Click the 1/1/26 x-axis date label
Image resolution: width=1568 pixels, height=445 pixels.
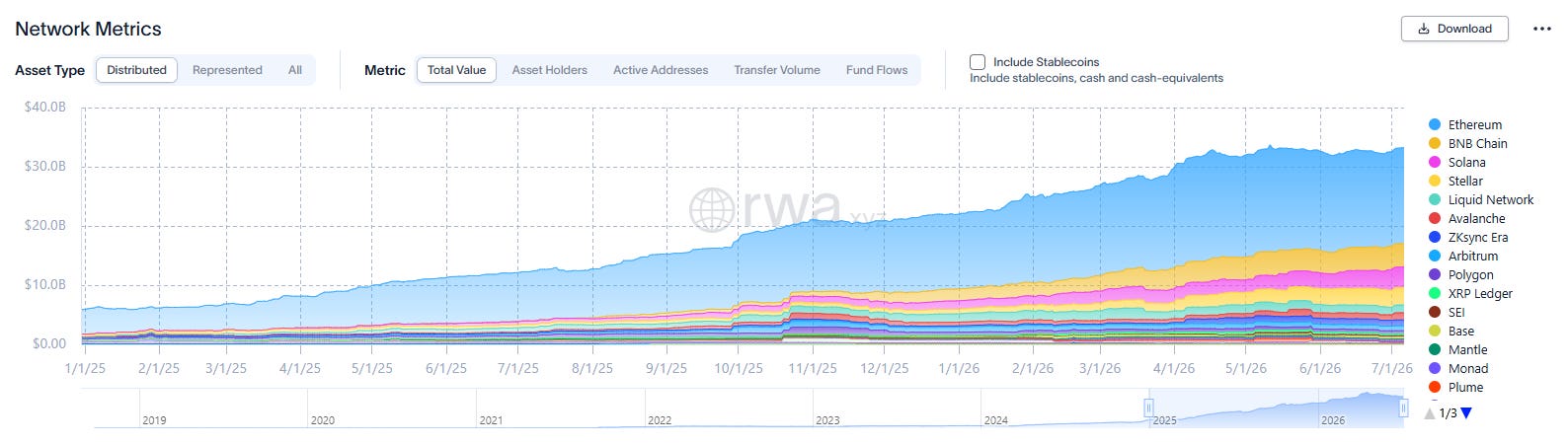coord(959,368)
